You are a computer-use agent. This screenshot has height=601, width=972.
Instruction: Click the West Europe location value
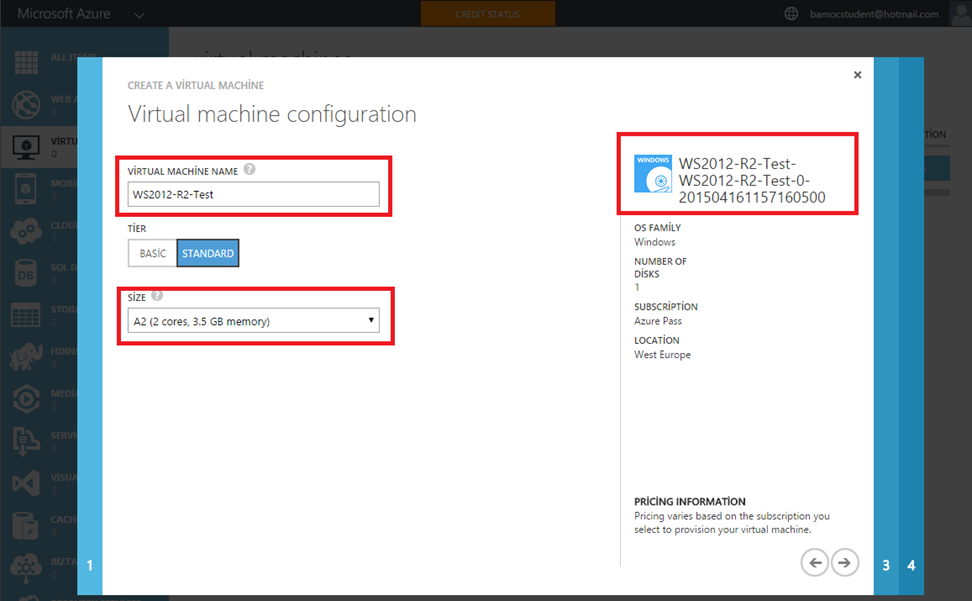(662, 354)
